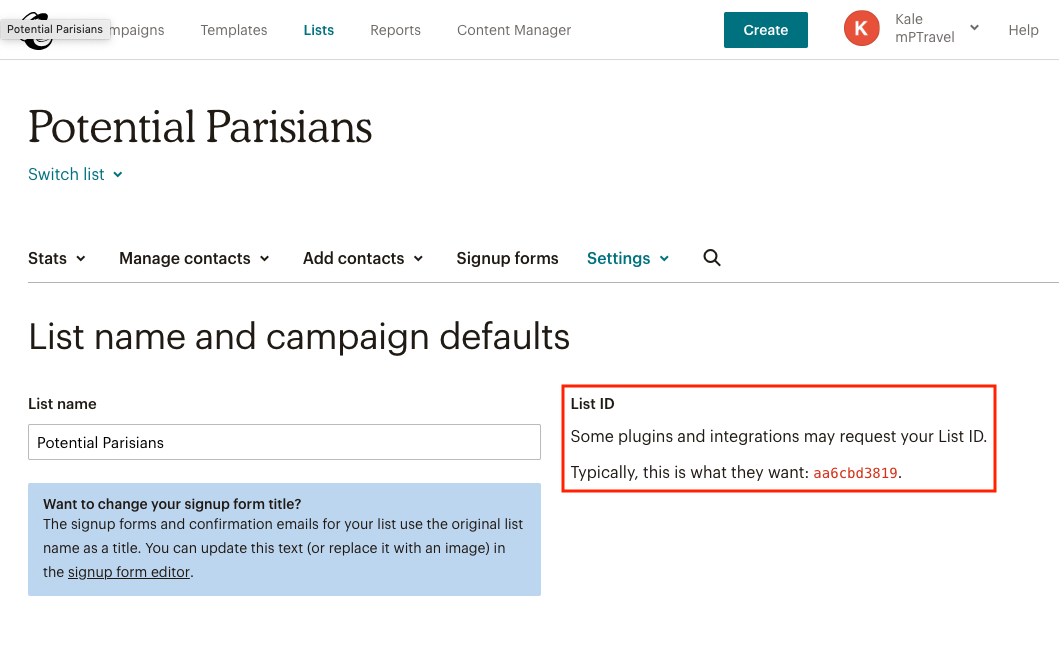Click the Mailchimp logo icon
The image size is (1059, 647).
tap(38, 31)
